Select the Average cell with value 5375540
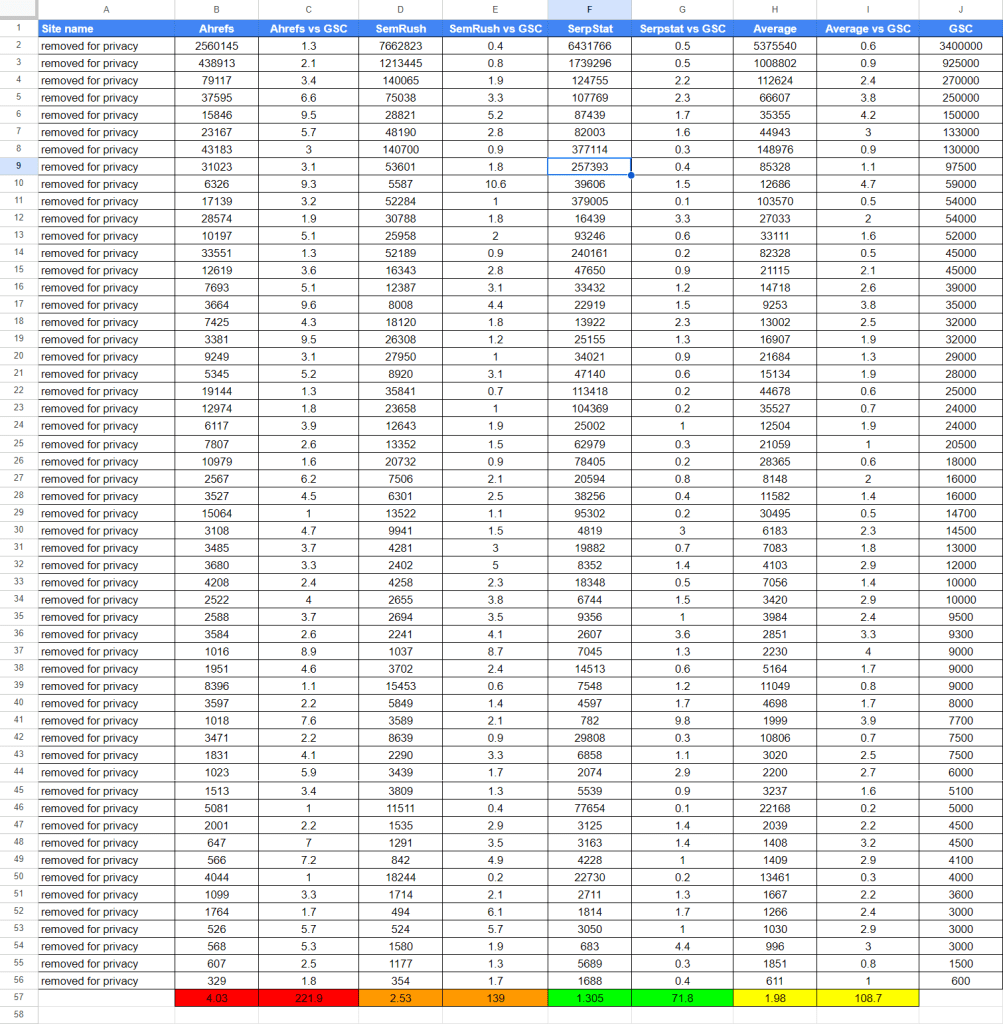Viewport: 1003px width, 1024px height. (774, 46)
